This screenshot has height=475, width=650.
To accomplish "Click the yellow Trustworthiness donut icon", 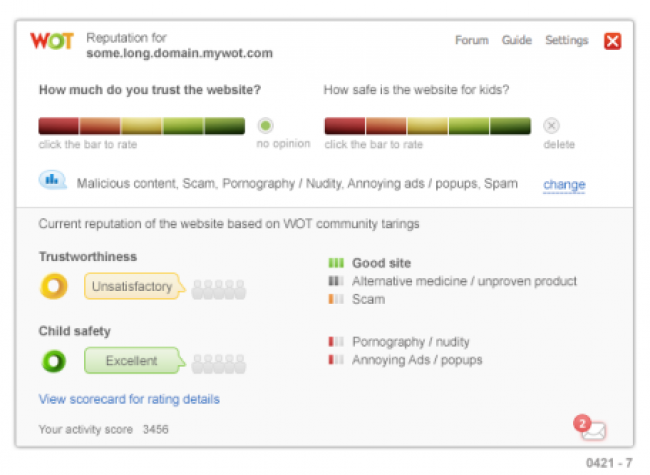I will [54, 286].
